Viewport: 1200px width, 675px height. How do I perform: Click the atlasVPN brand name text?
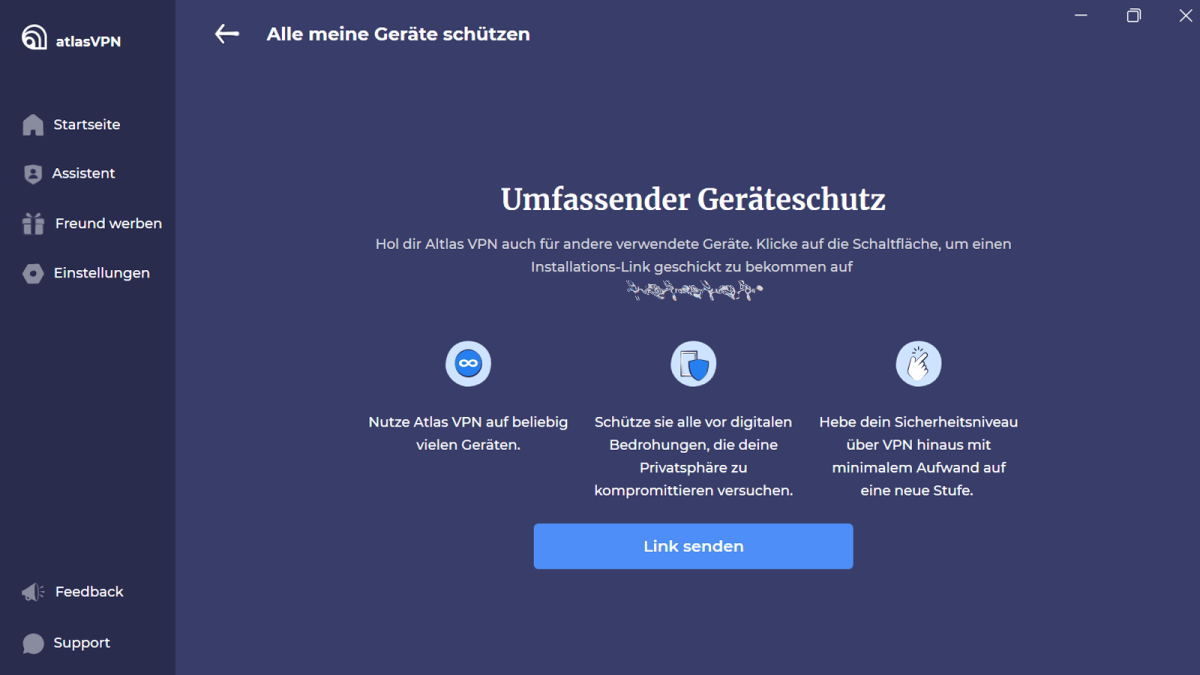(x=88, y=41)
